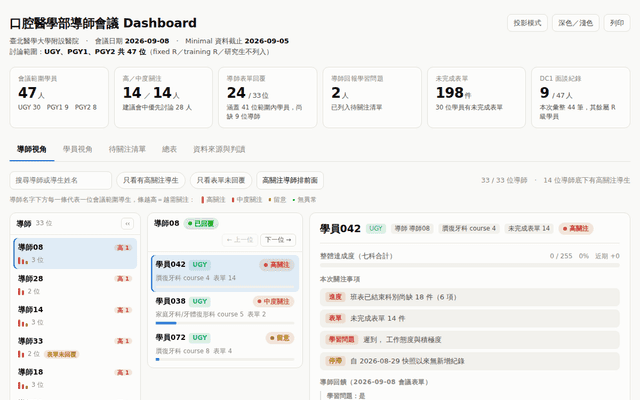Click the 高關注 badge in the detail header
Viewport: 640px width, 400px height.
point(576,229)
